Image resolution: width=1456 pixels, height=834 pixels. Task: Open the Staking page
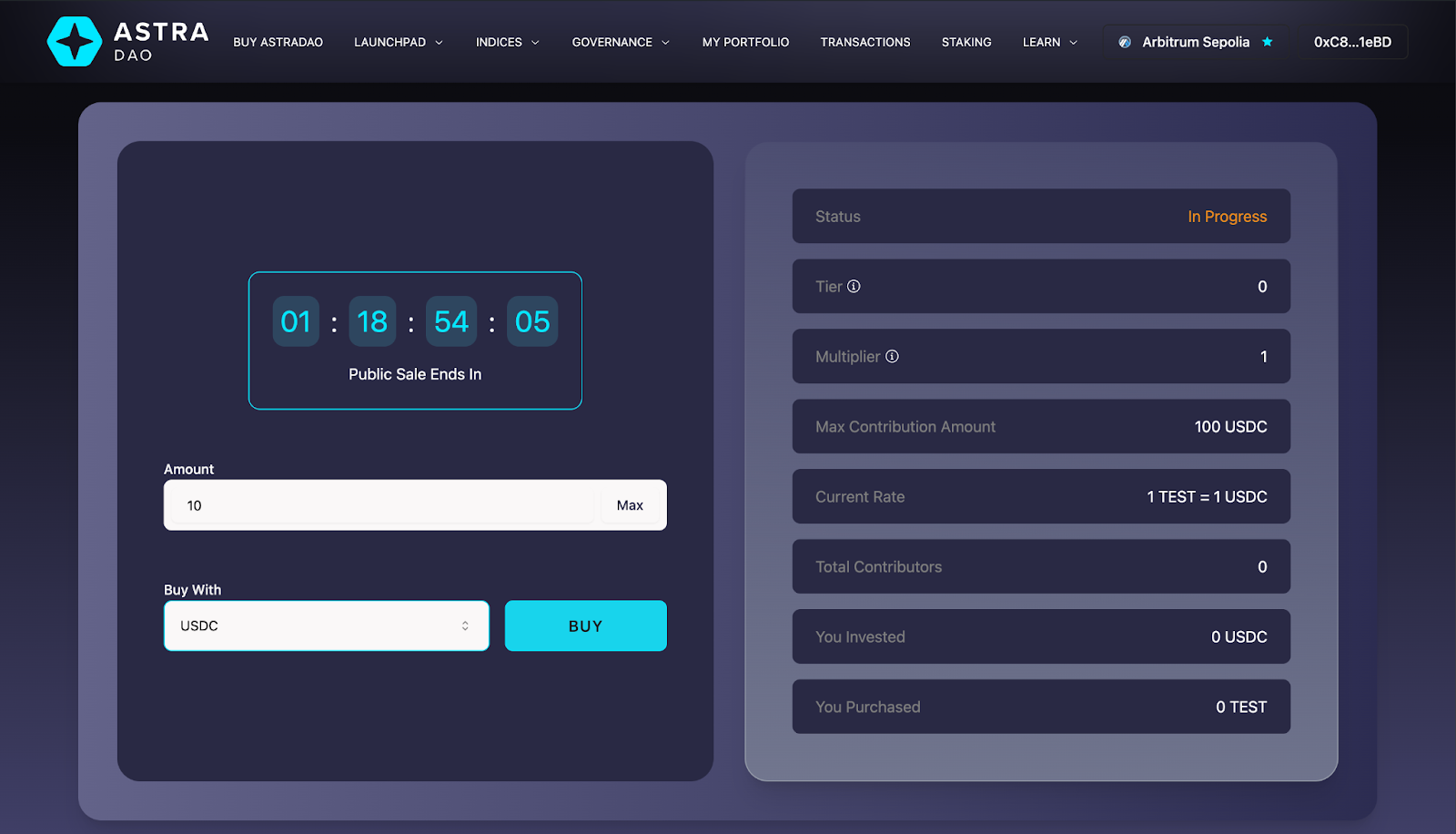coord(966,42)
